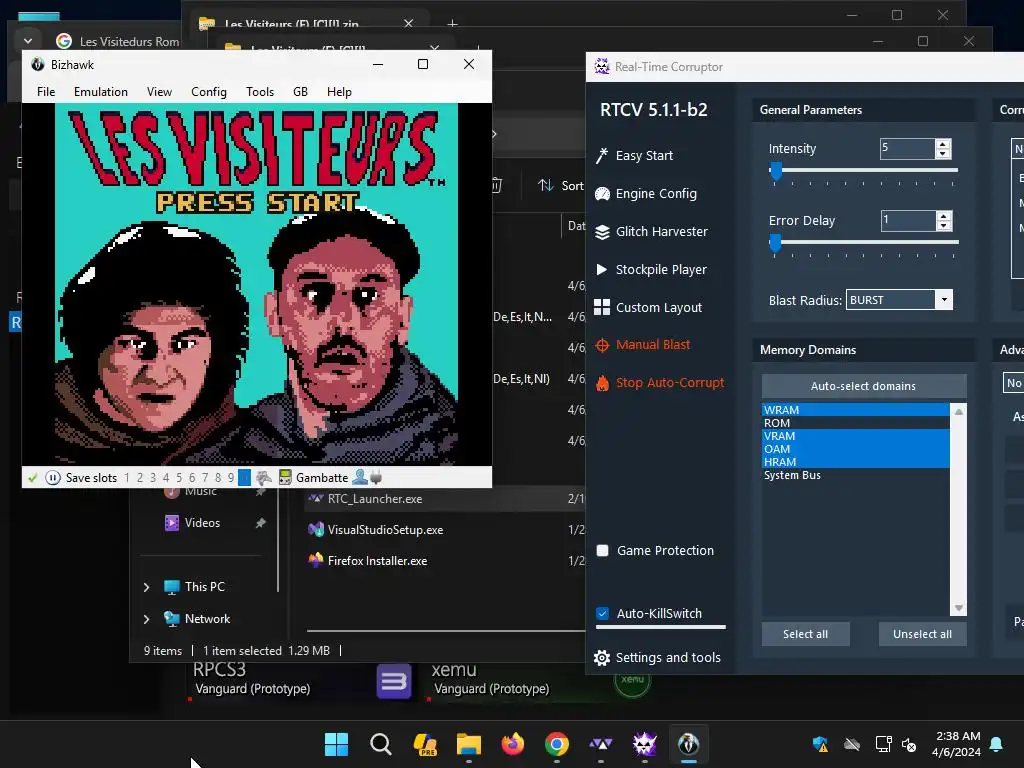Viewport: 1024px width, 768px height.
Task: Click Stop Auto-Corrupt in RTCV
Action: (x=660, y=383)
